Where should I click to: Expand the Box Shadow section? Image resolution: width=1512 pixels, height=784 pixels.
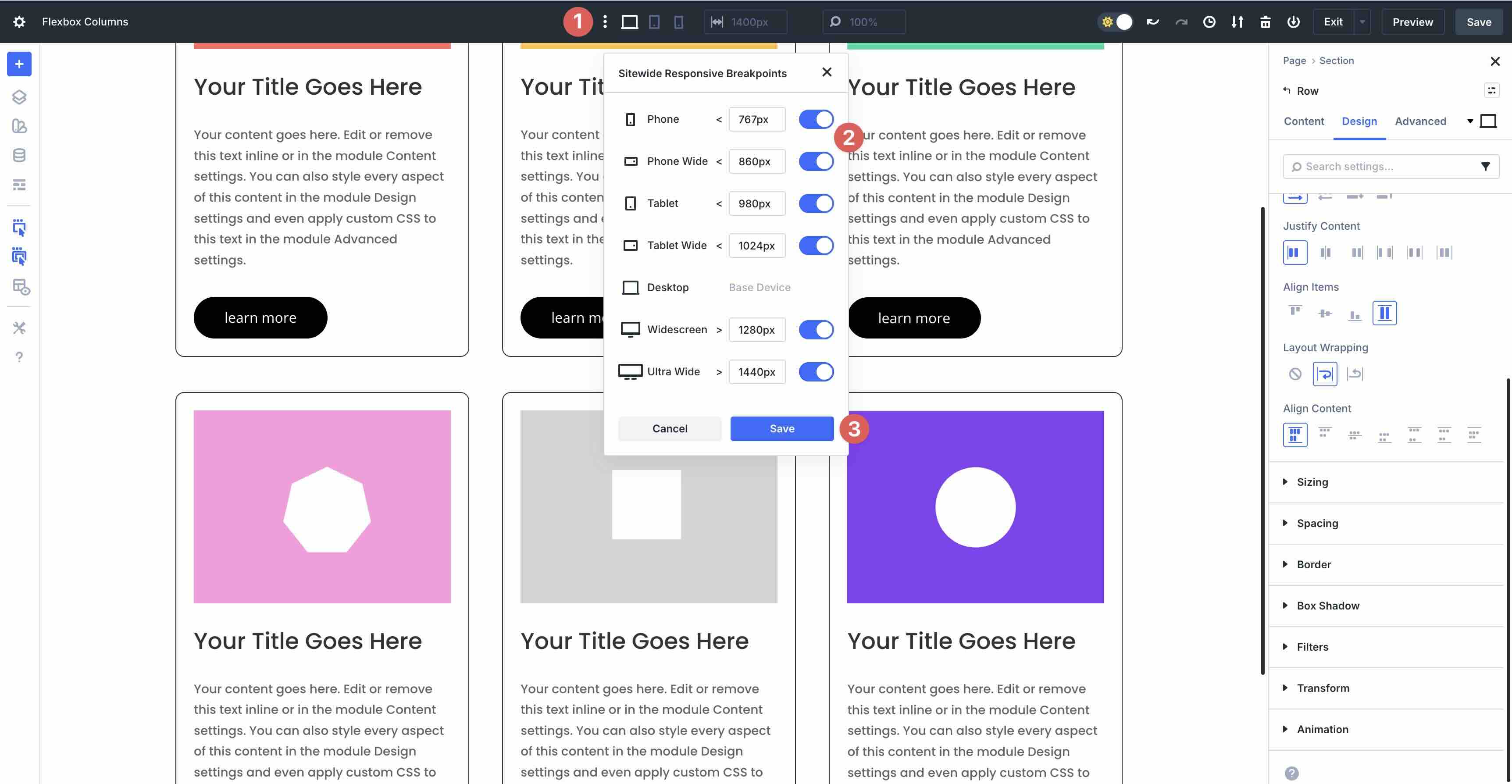(x=1328, y=605)
